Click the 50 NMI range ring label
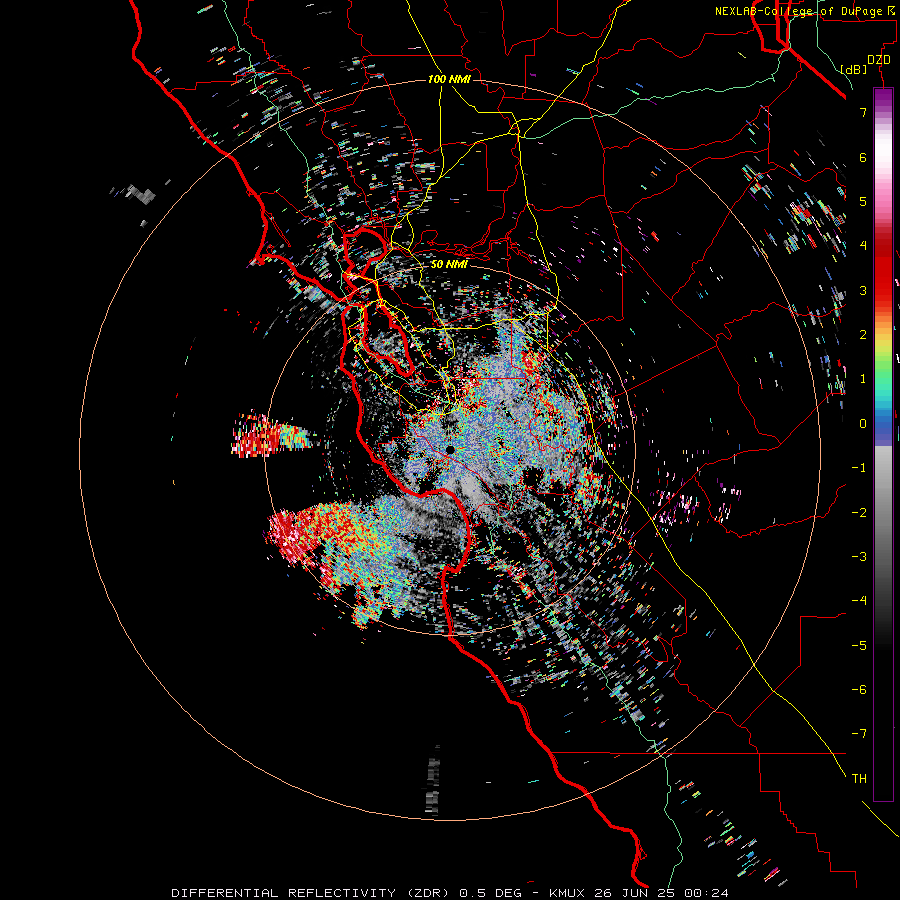900x900 pixels. [449, 264]
